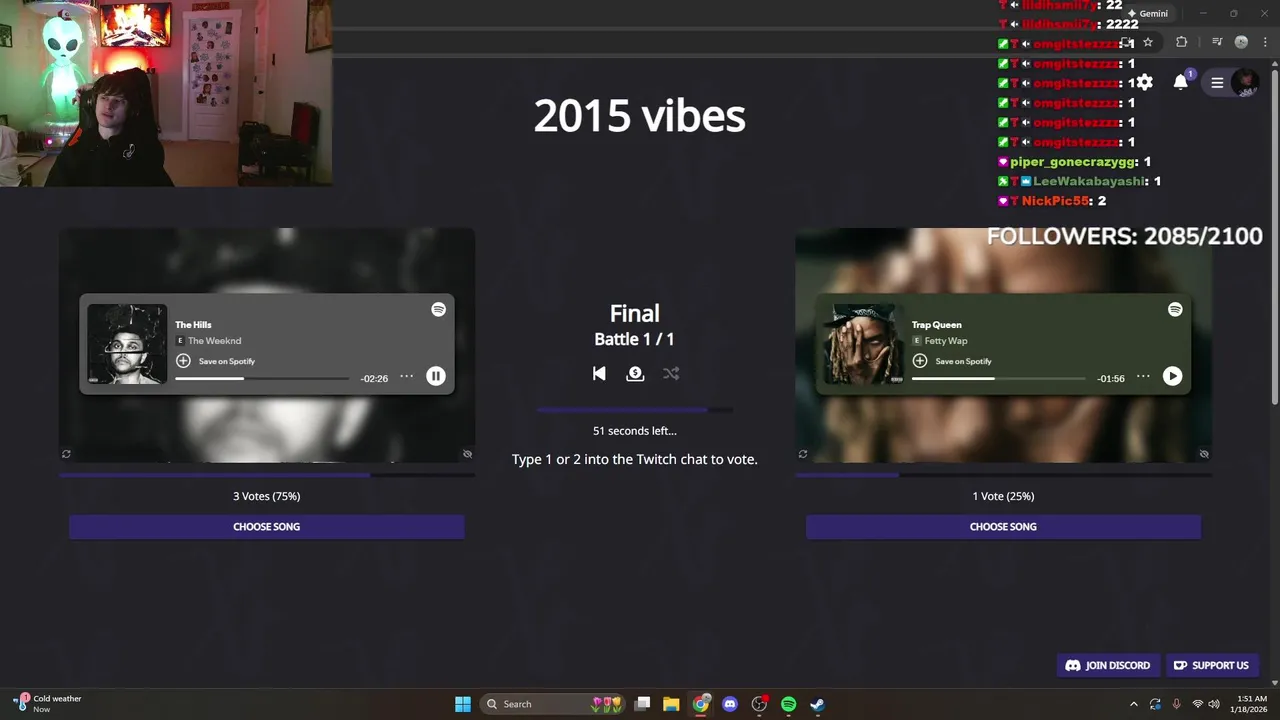Screen dimensions: 1280x720
Task: Open more options on The Hills embed
Action: tap(406, 376)
